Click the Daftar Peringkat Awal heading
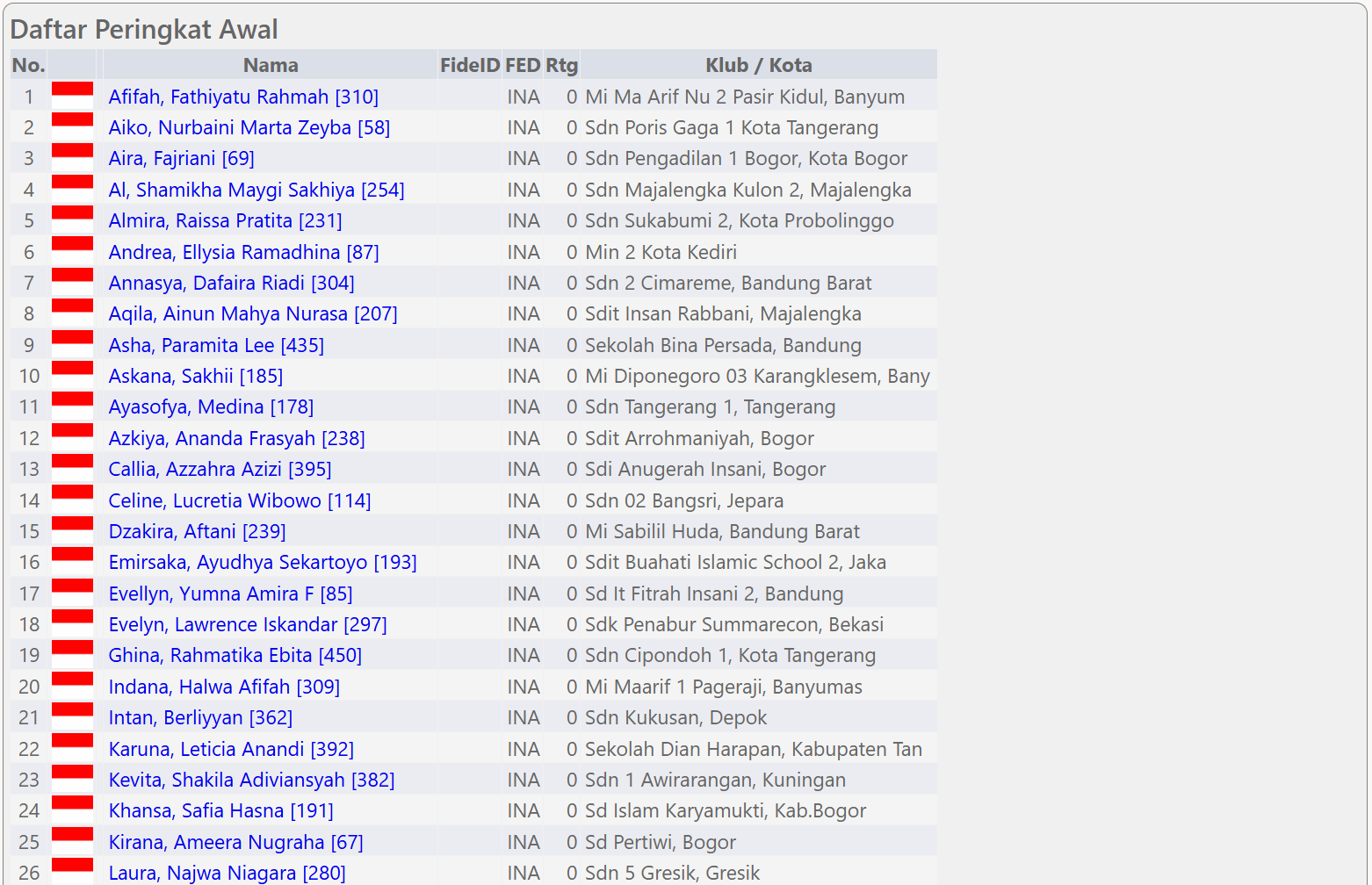 point(144,29)
